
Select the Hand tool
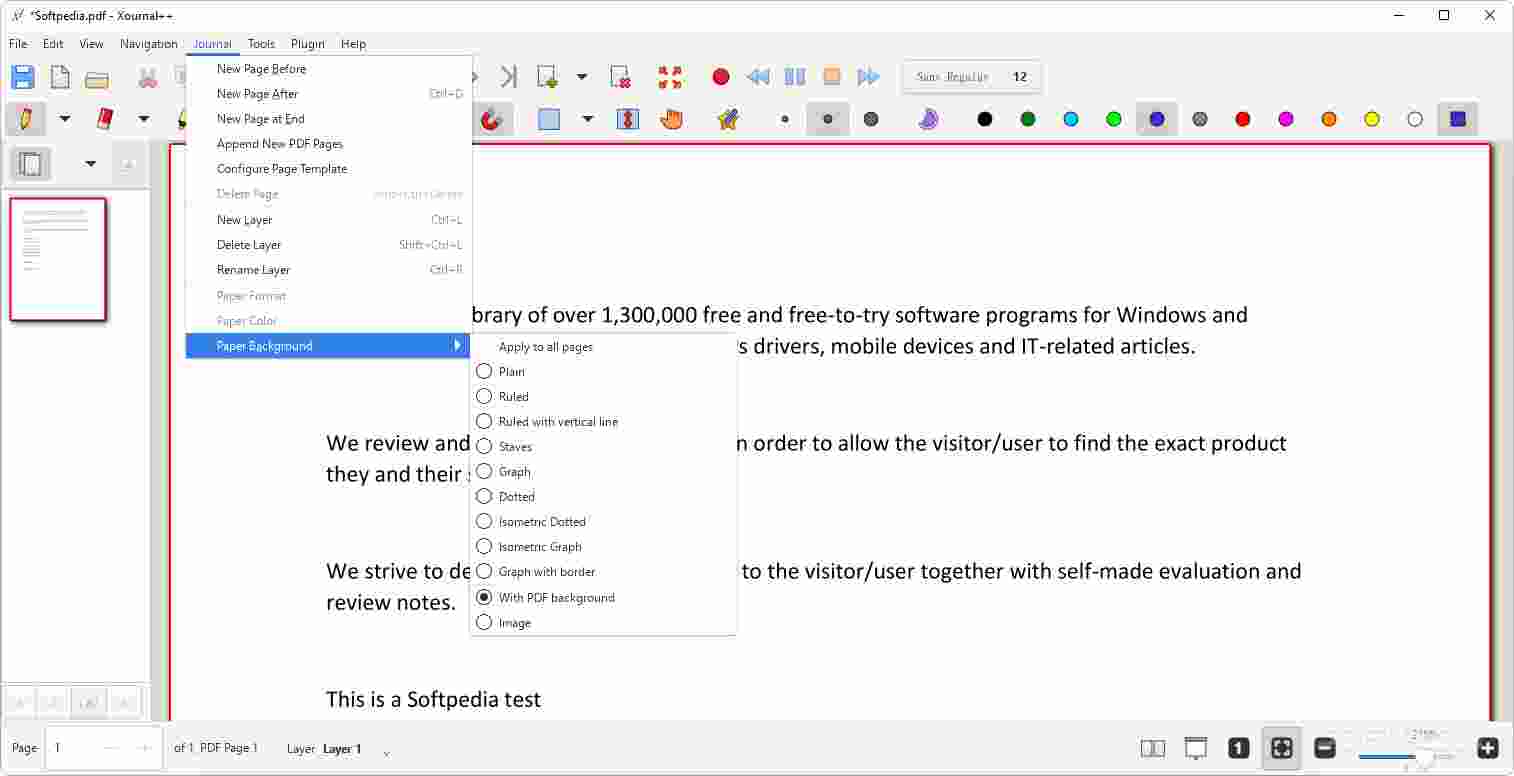[671, 119]
